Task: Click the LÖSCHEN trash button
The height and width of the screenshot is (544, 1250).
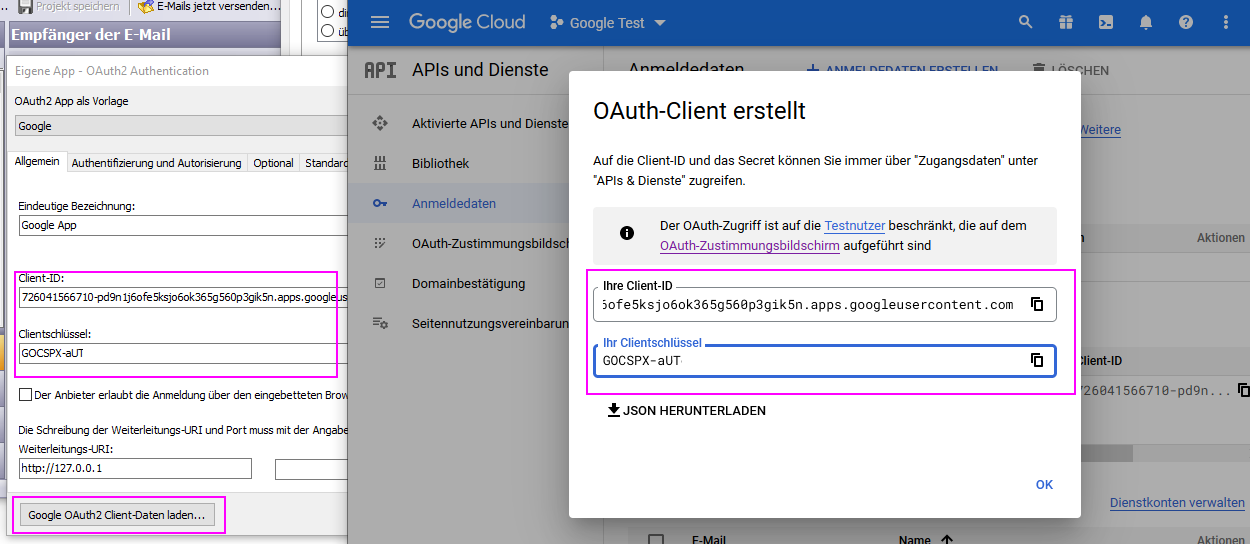Action: [1071, 70]
